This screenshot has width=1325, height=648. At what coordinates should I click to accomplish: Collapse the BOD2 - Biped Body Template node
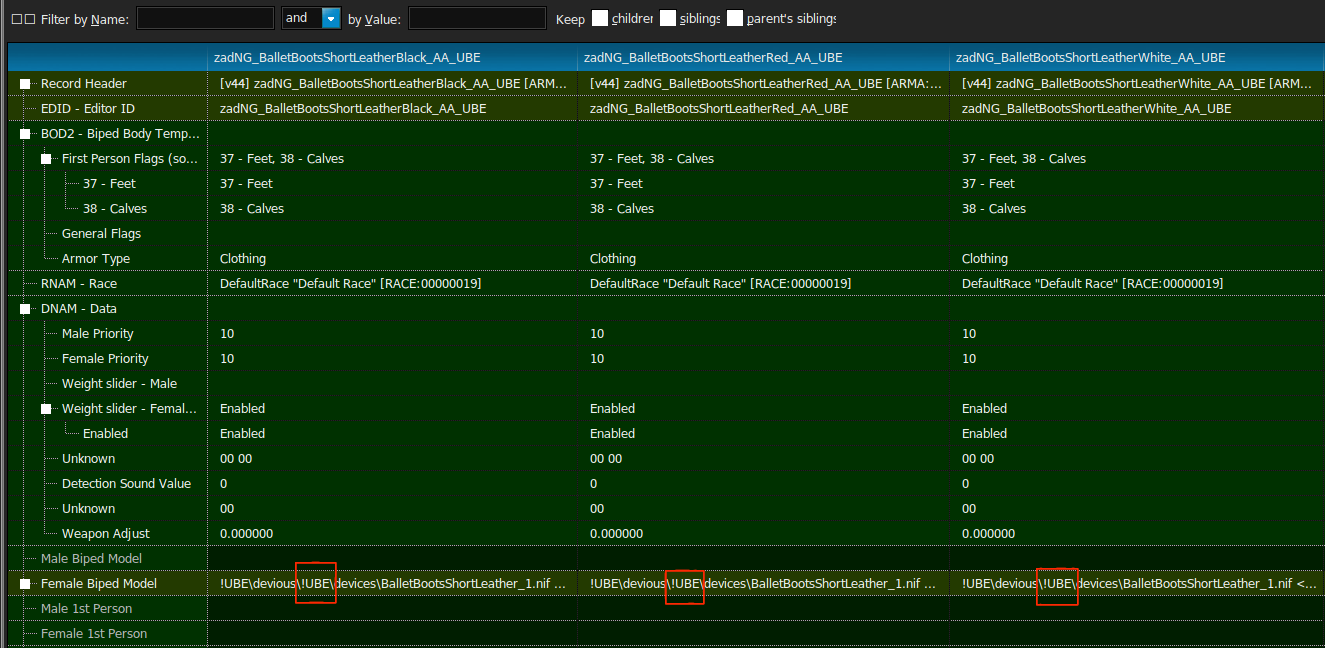25,134
